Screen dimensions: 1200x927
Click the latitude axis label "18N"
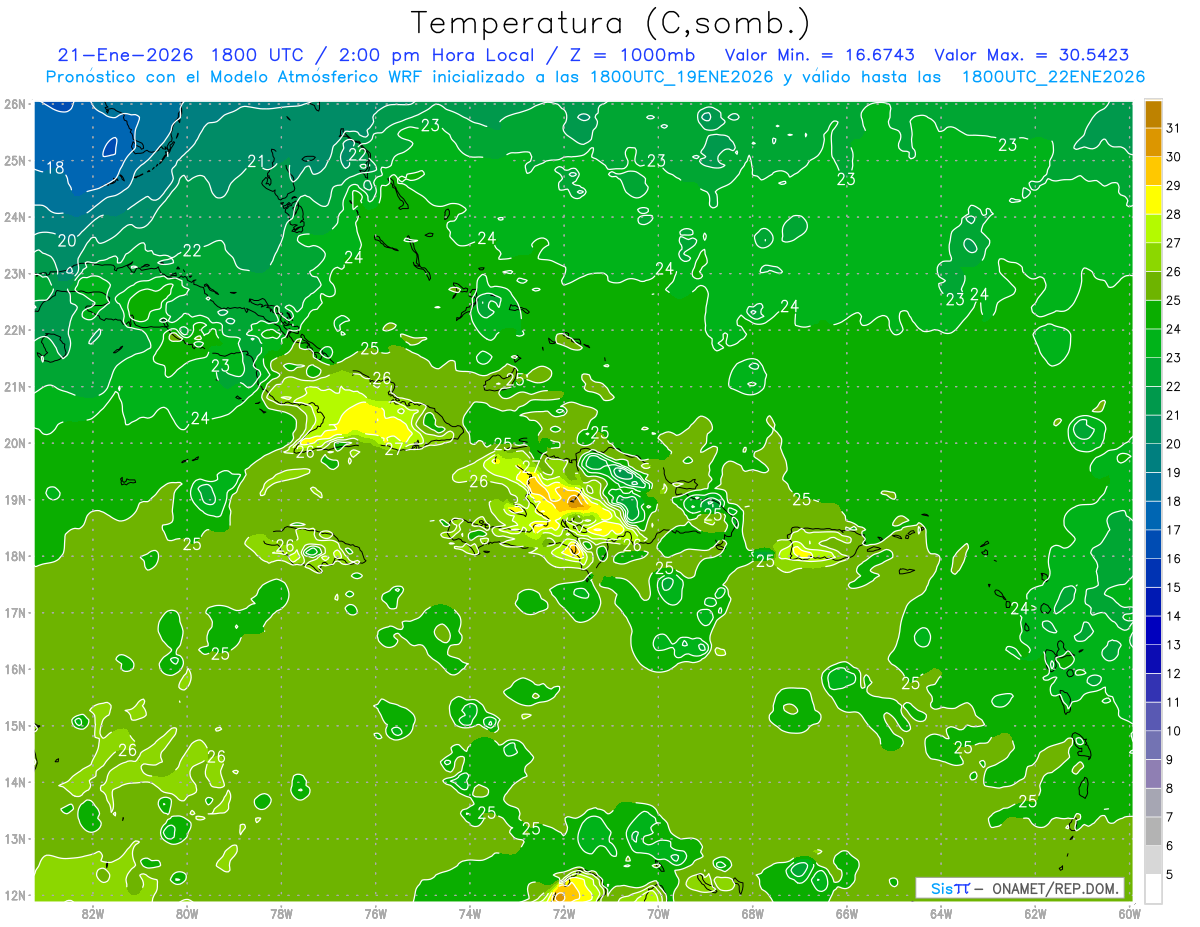pos(14,556)
